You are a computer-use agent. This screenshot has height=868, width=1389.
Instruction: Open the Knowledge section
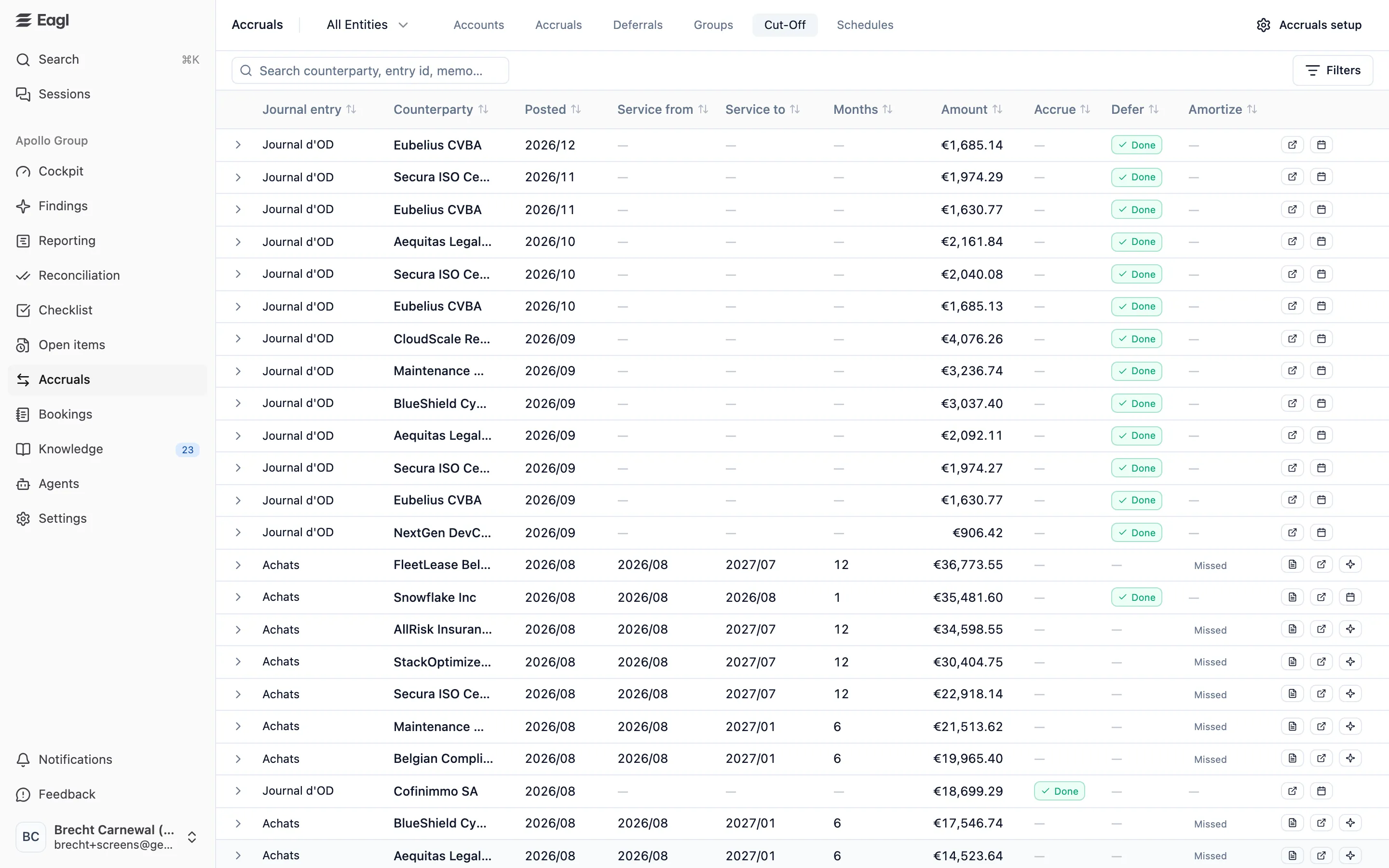[108, 449]
